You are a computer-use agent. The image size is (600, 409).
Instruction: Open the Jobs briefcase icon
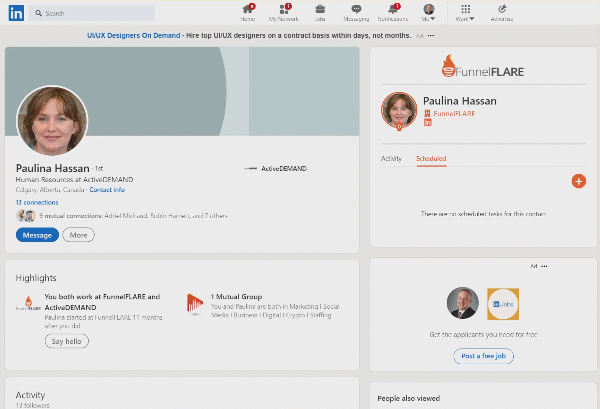(320, 13)
